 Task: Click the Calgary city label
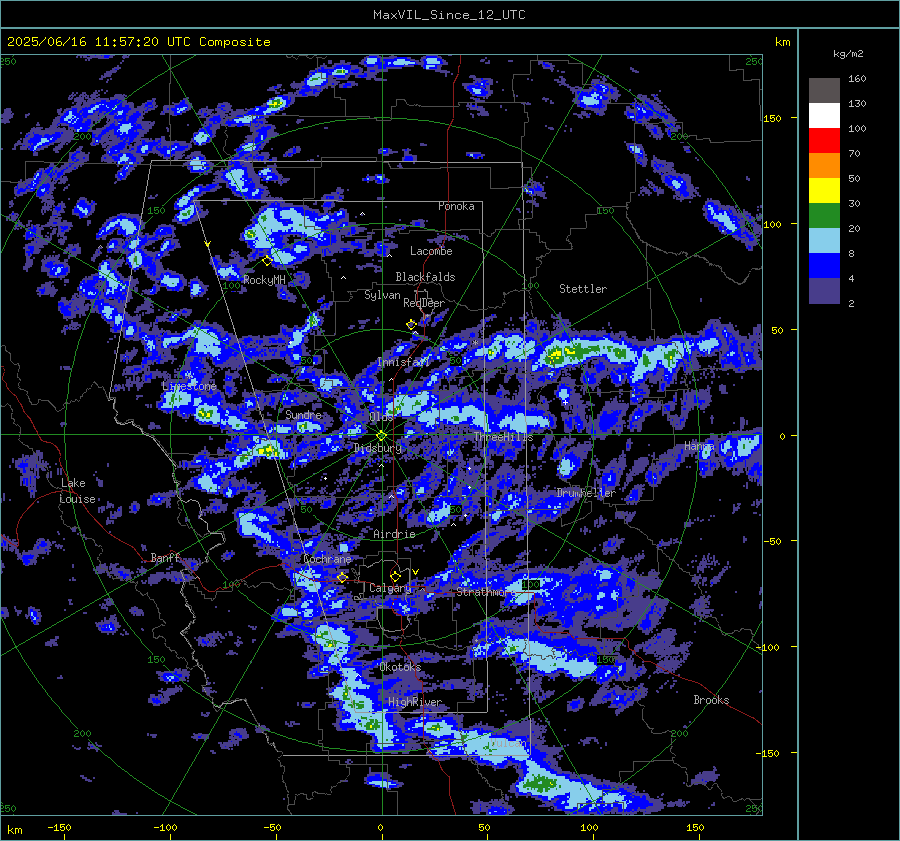coord(390,588)
